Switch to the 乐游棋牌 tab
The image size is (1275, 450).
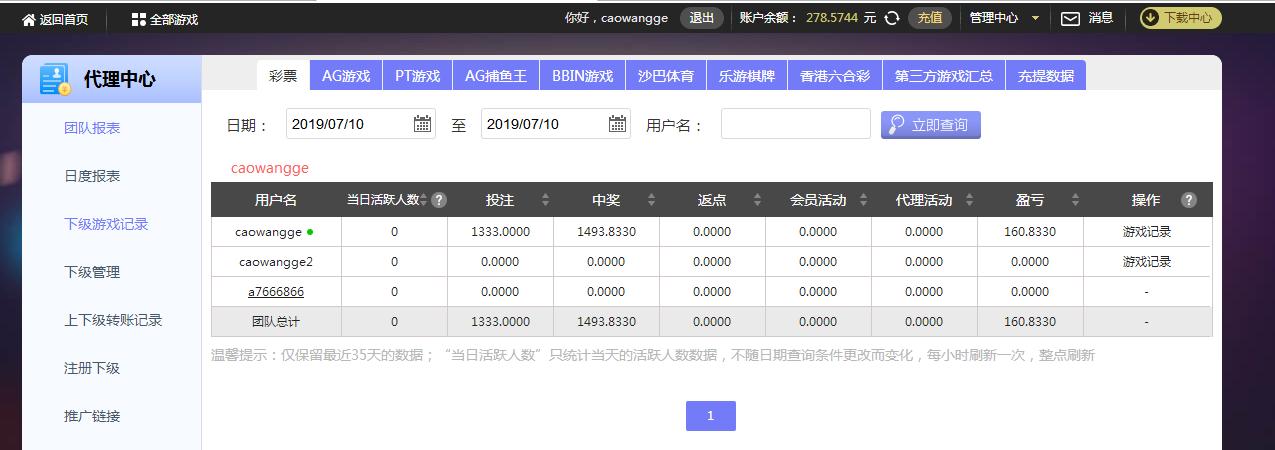[x=746, y=75]
